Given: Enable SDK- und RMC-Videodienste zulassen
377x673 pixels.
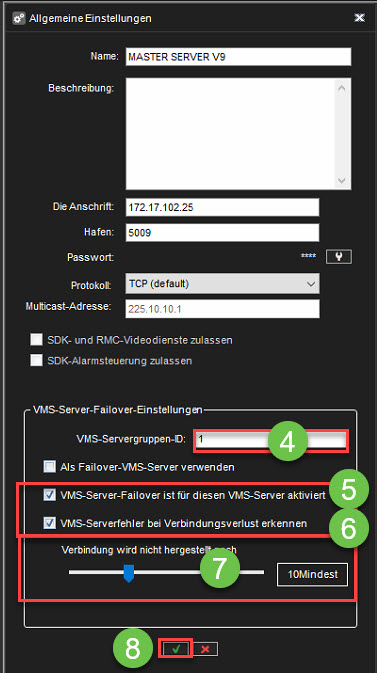Looking at the screenshot, I should (x=36, y=340).
